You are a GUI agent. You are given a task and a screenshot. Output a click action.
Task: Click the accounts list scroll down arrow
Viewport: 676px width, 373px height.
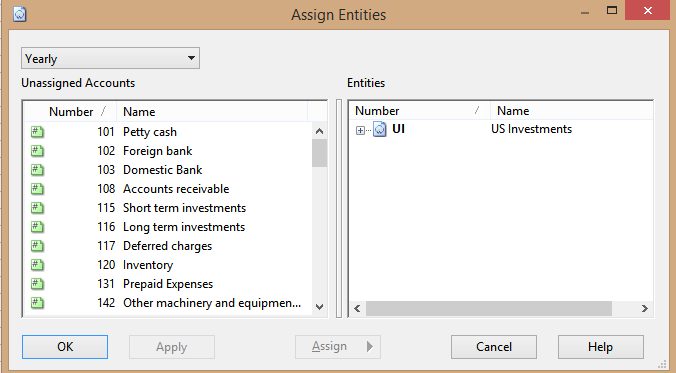(319, 307)
